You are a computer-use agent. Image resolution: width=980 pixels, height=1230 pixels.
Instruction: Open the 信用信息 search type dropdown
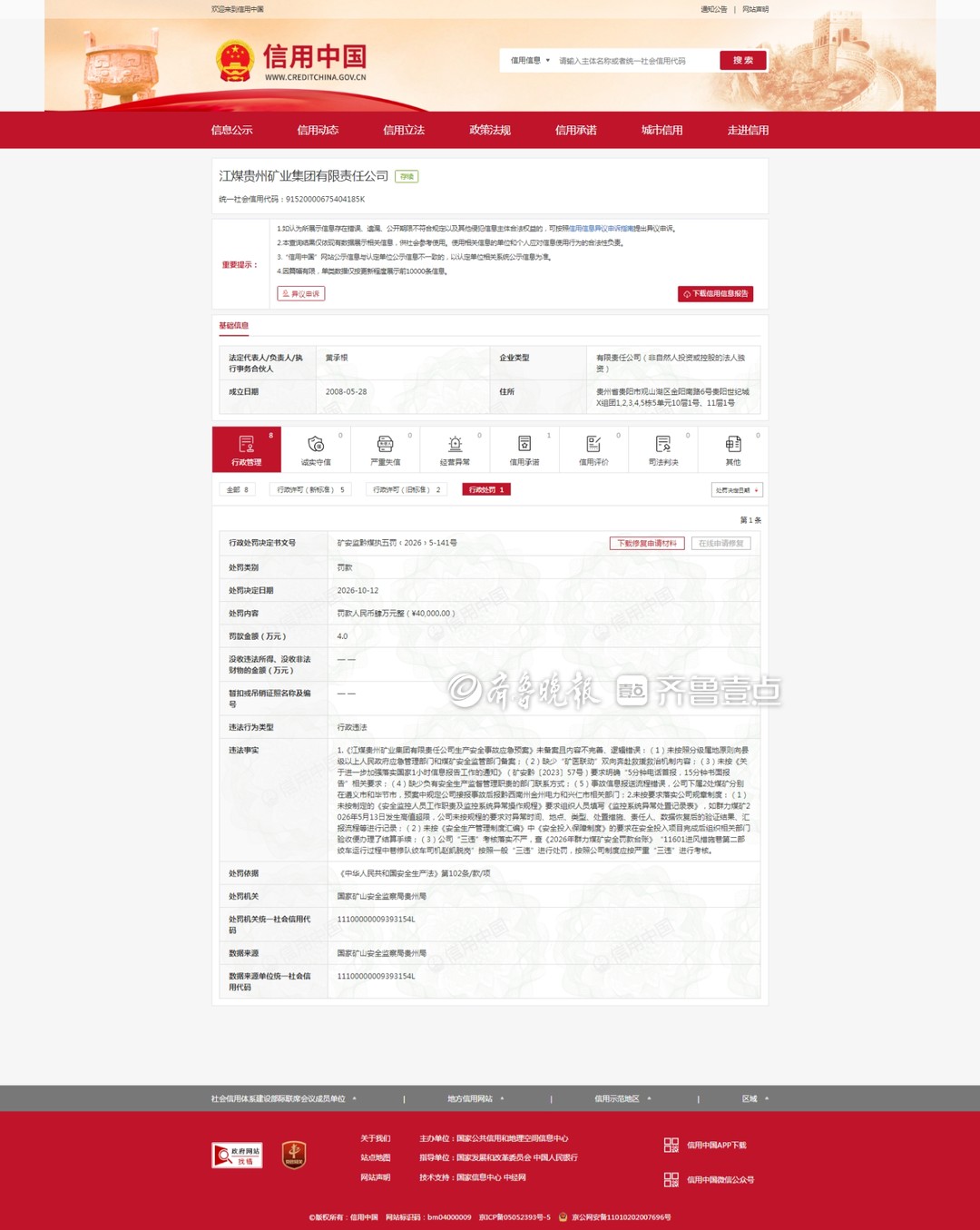pos(530,61)
